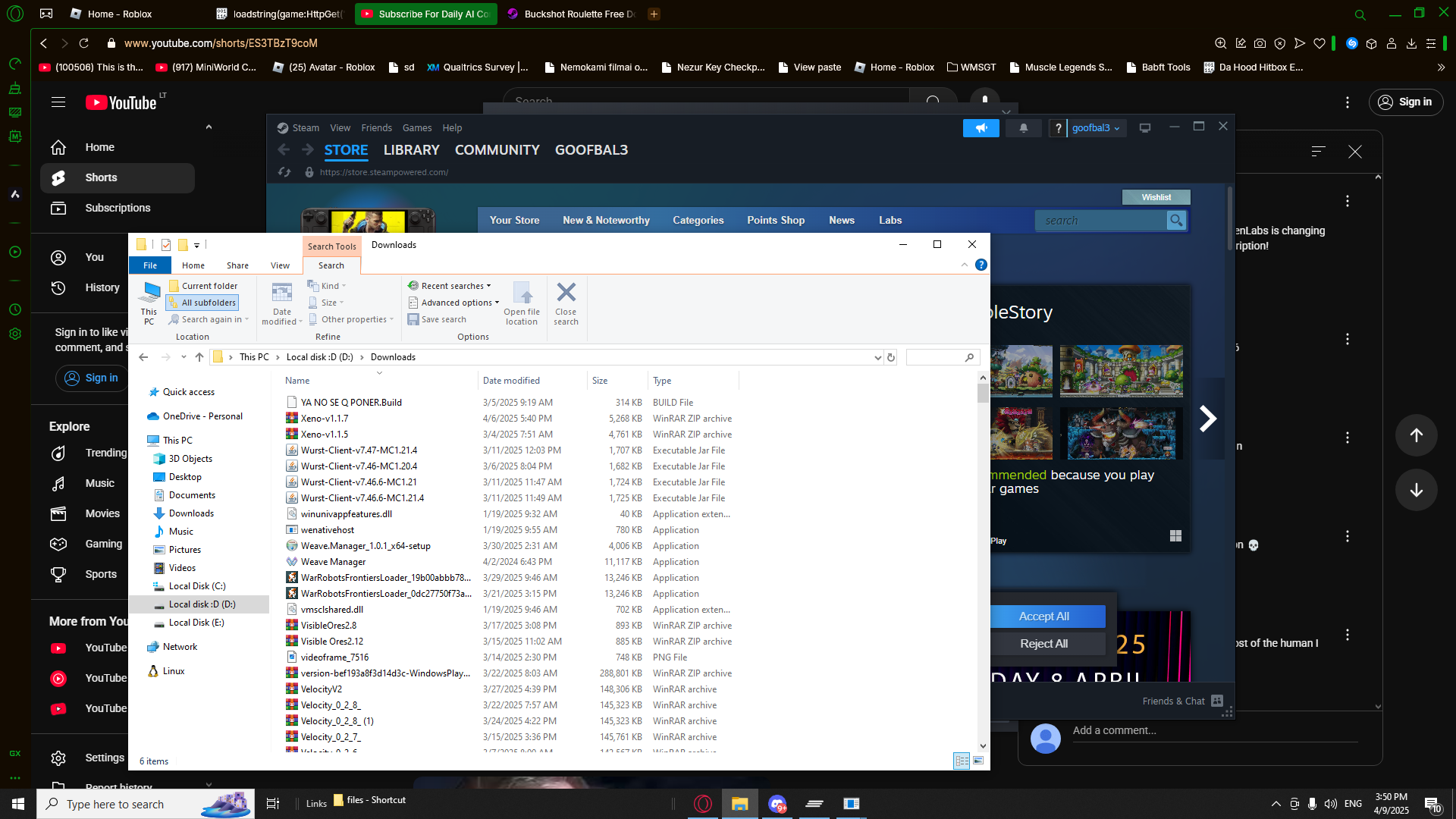
Task: Refresh the Downloads folder address bar
Action: point(891,357)
